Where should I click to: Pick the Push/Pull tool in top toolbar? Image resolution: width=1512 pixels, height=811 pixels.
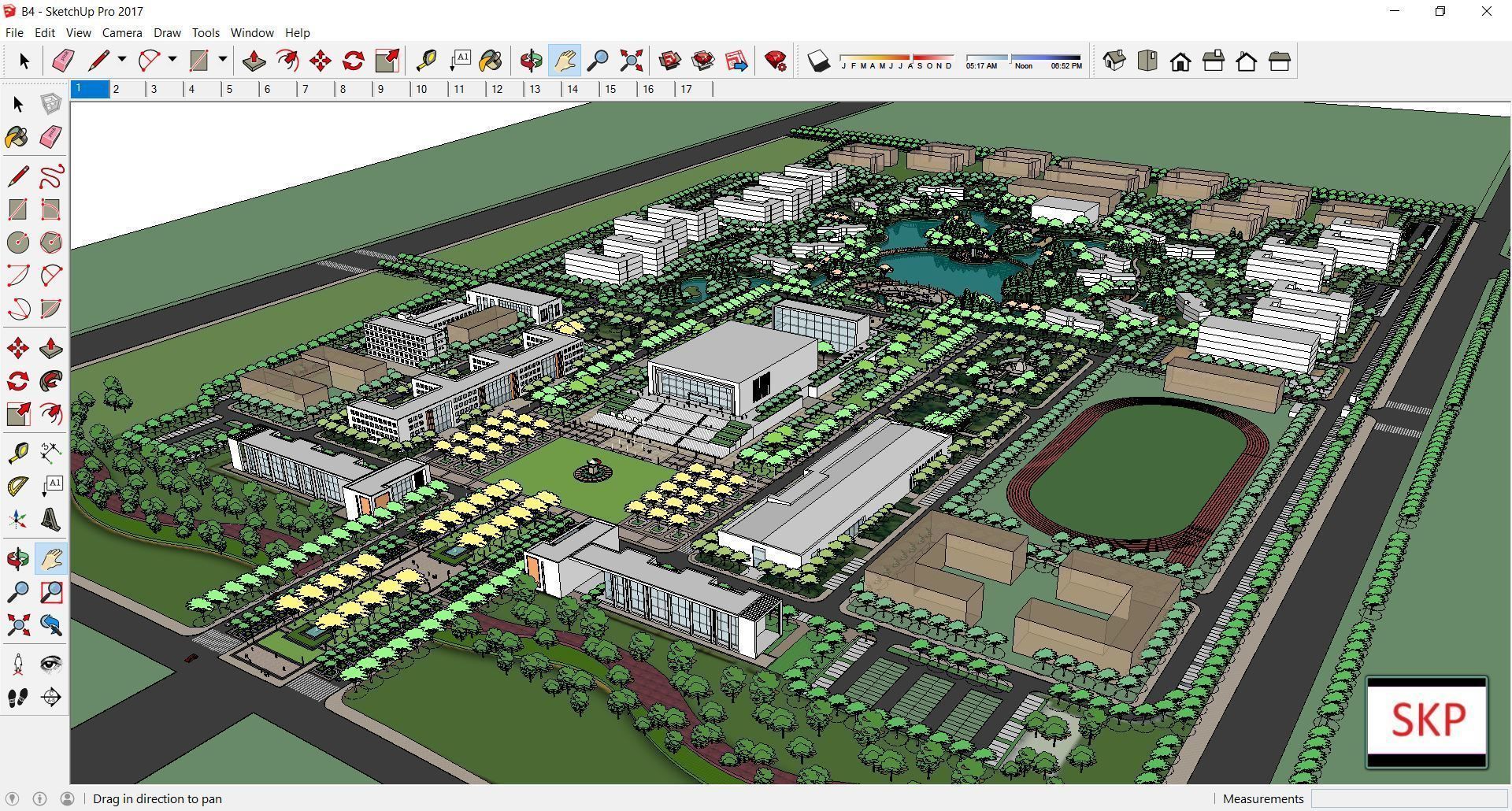(254, 61)
